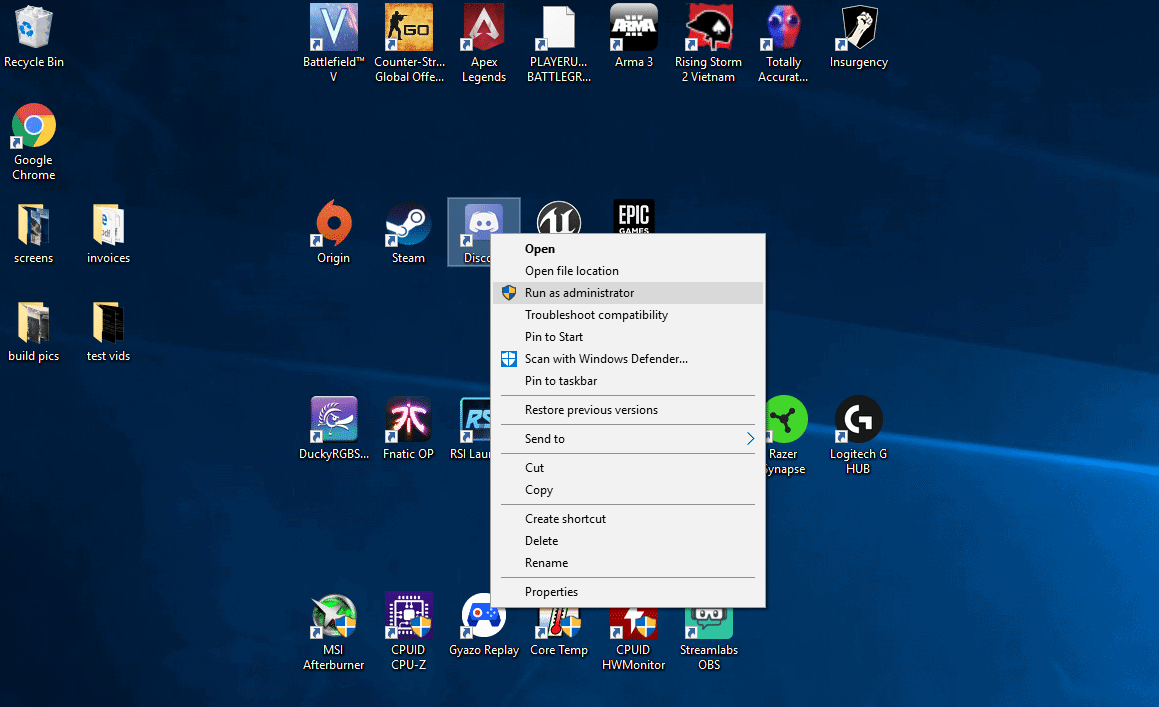Screen dimensions: 1159x707
Task: Expand the Send to submenu
Action: [628, 439]
